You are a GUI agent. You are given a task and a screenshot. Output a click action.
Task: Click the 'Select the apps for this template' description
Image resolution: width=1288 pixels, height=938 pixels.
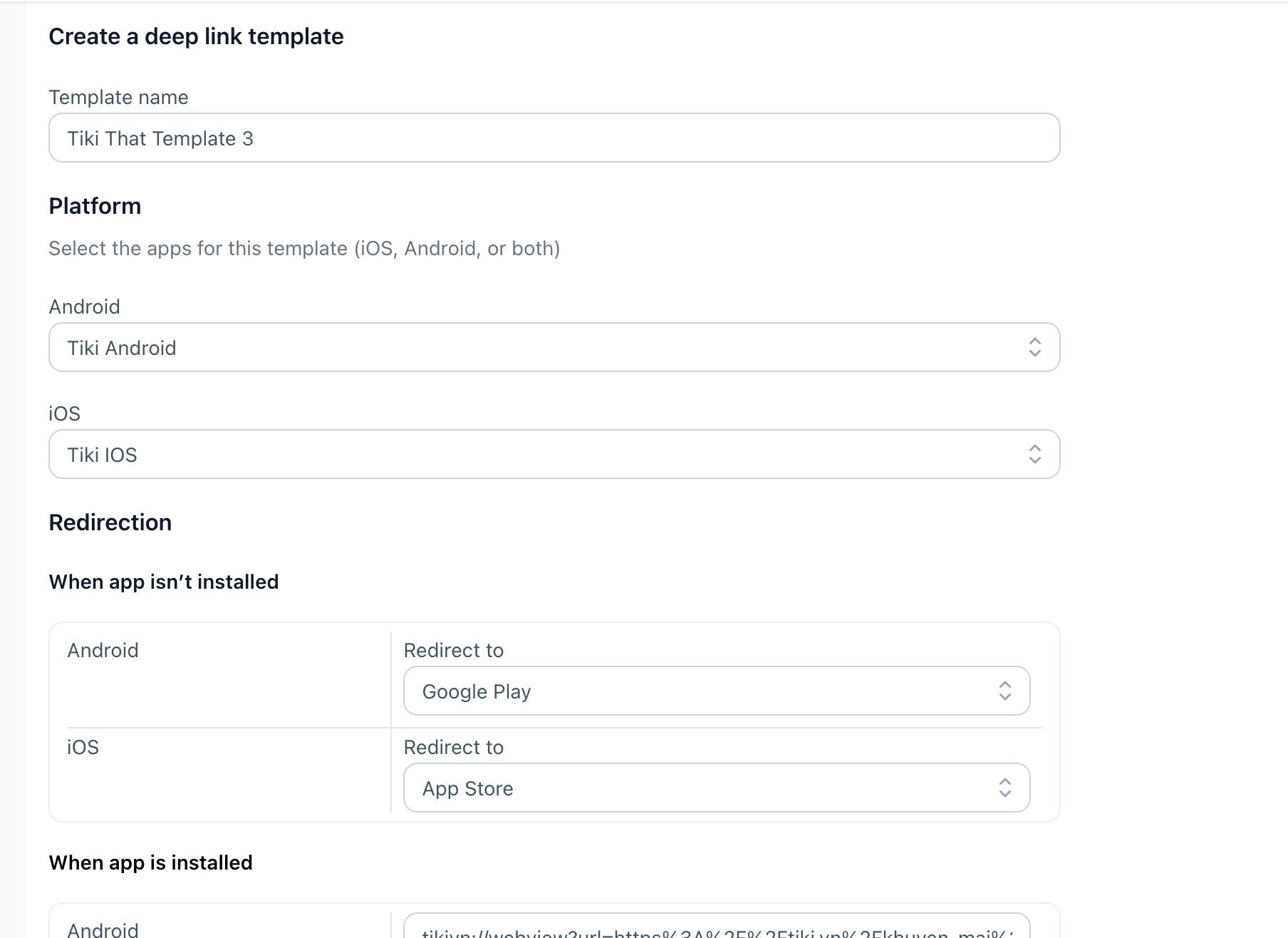pyautogui.click(x=304, y=248)
